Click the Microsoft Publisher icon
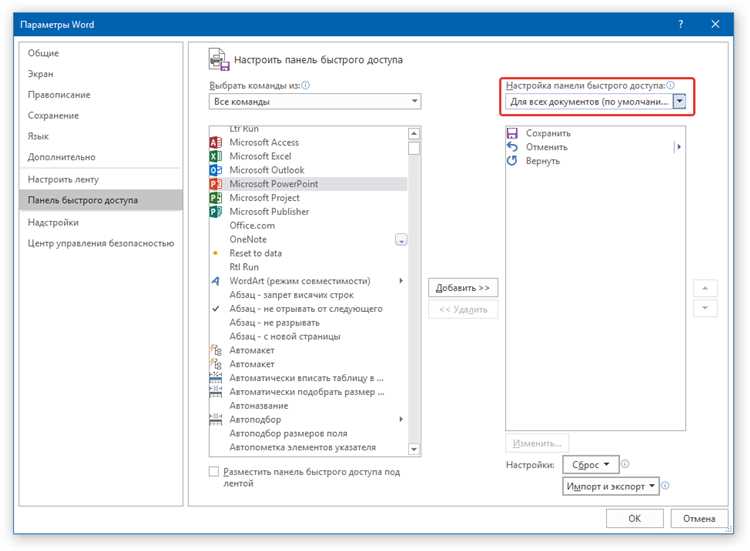Screen dimensions: 750x551 pyautogui.click(x=216, y=211)
